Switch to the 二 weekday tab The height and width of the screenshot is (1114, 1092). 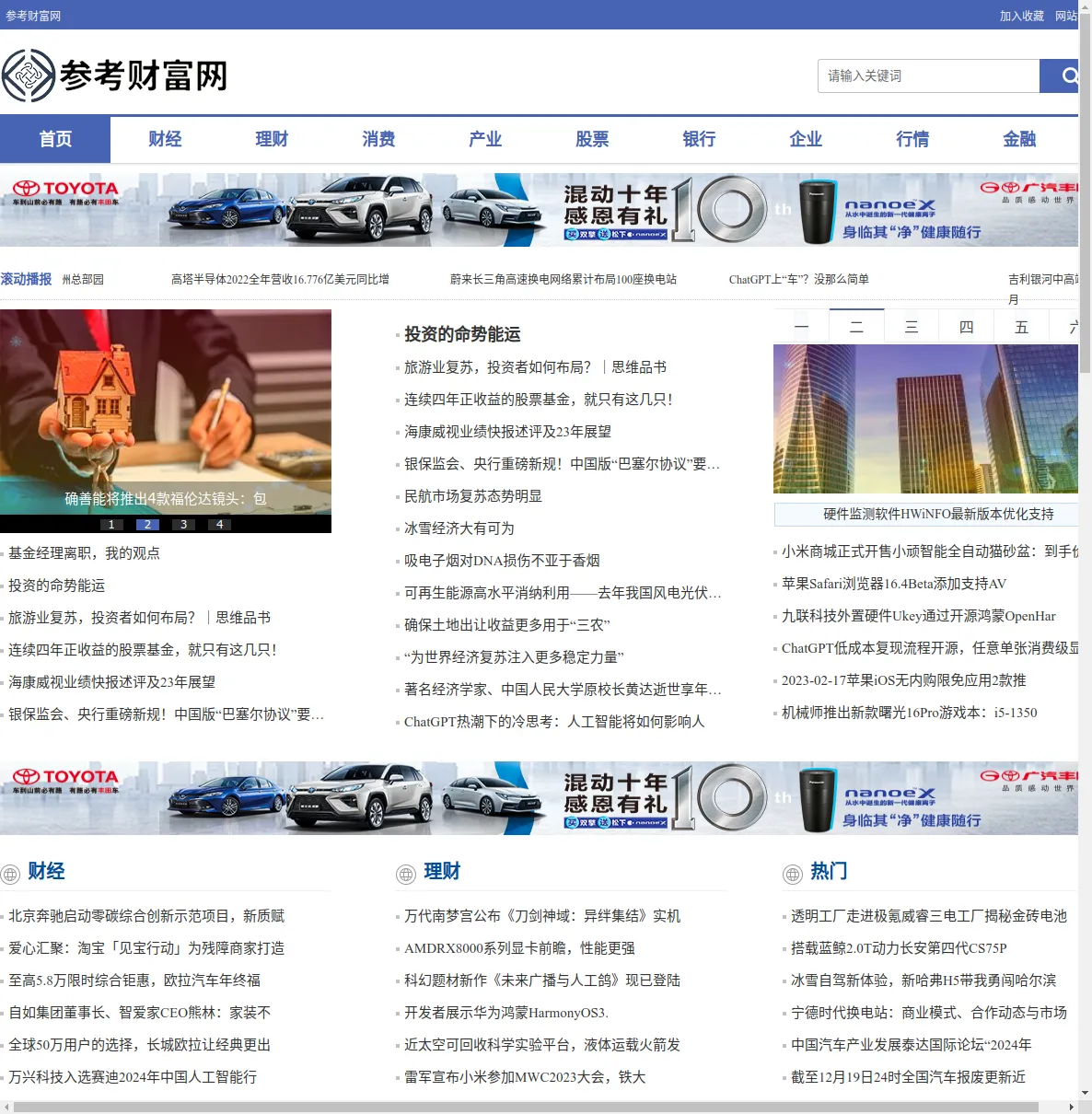[856, 326]
